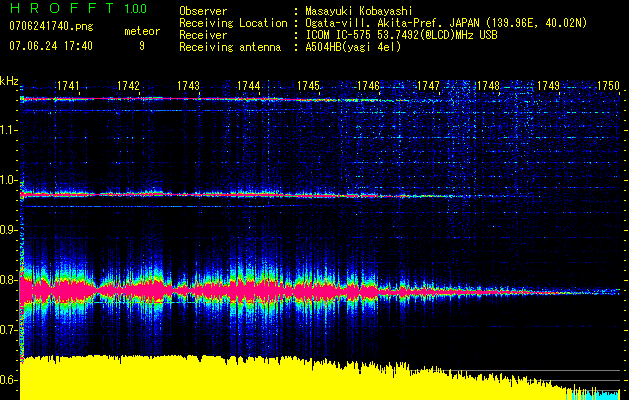This screenshot has width=629, height=400.
Task: Select the 1743 time marker
Action: tap(188, 87)
